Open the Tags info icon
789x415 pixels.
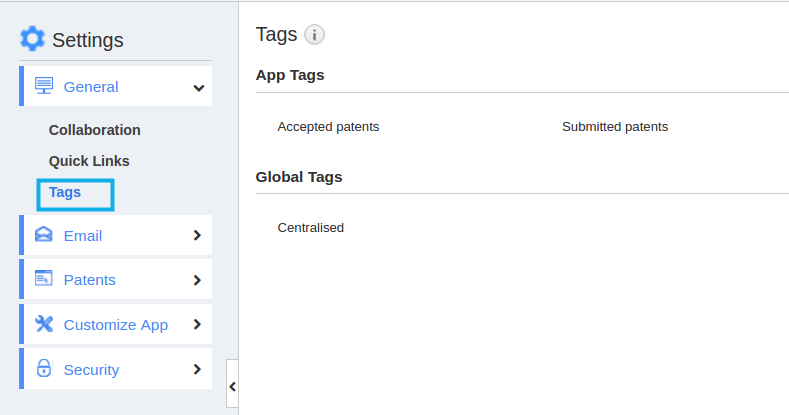(314, 35)
